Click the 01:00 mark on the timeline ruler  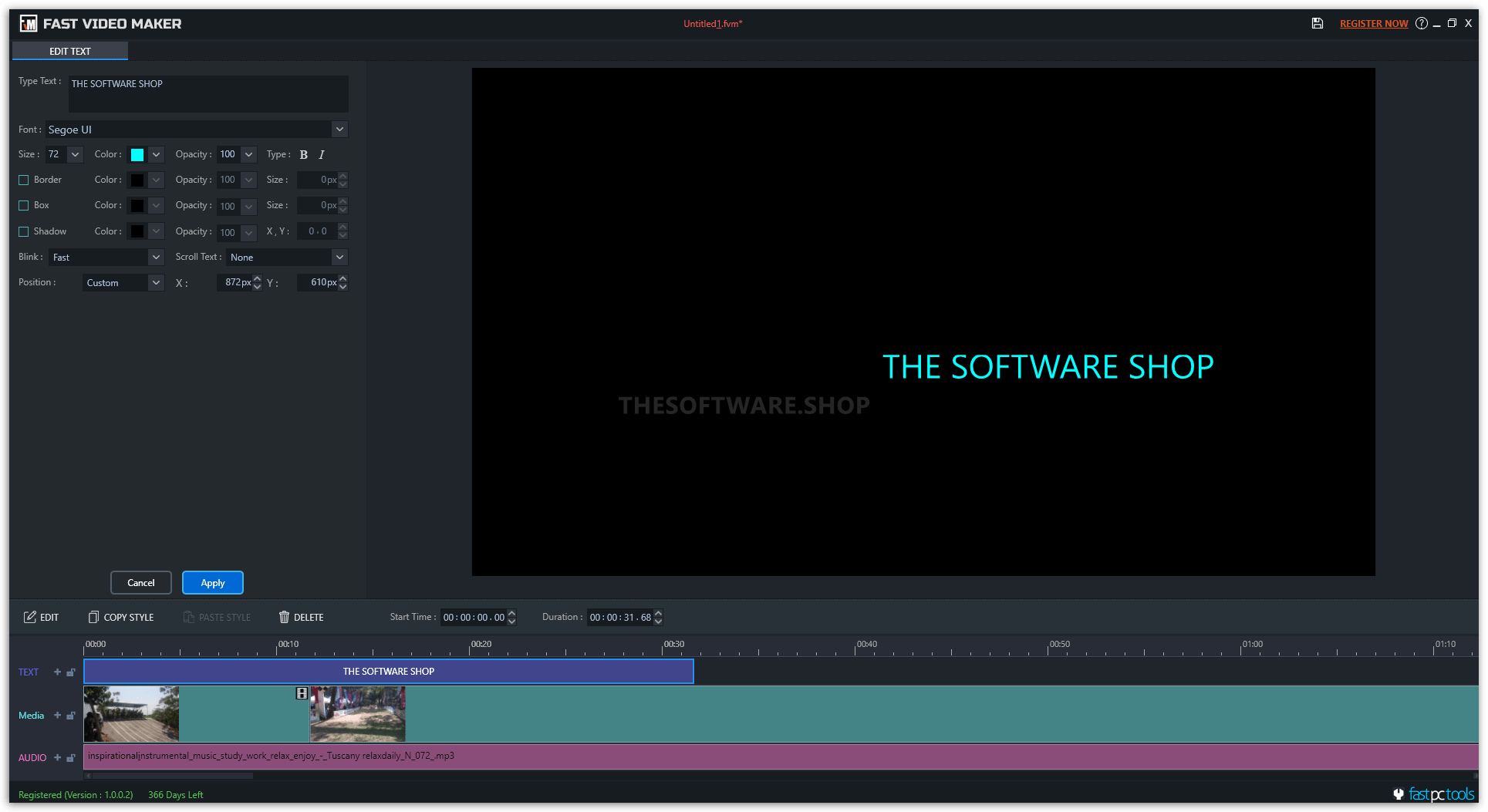coord(1252,644)
